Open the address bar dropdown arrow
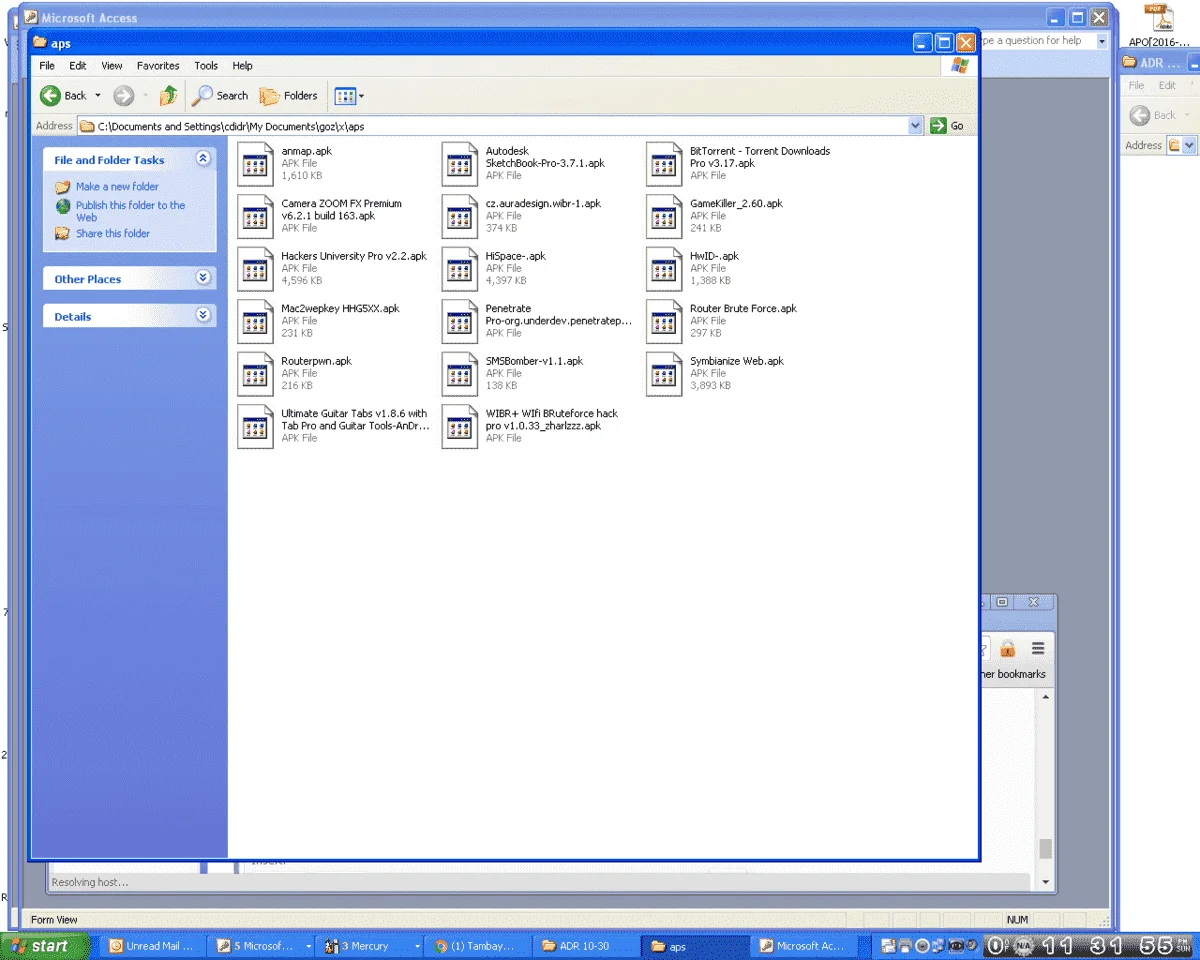1200x960 pixels. click(x=916, y=126)
